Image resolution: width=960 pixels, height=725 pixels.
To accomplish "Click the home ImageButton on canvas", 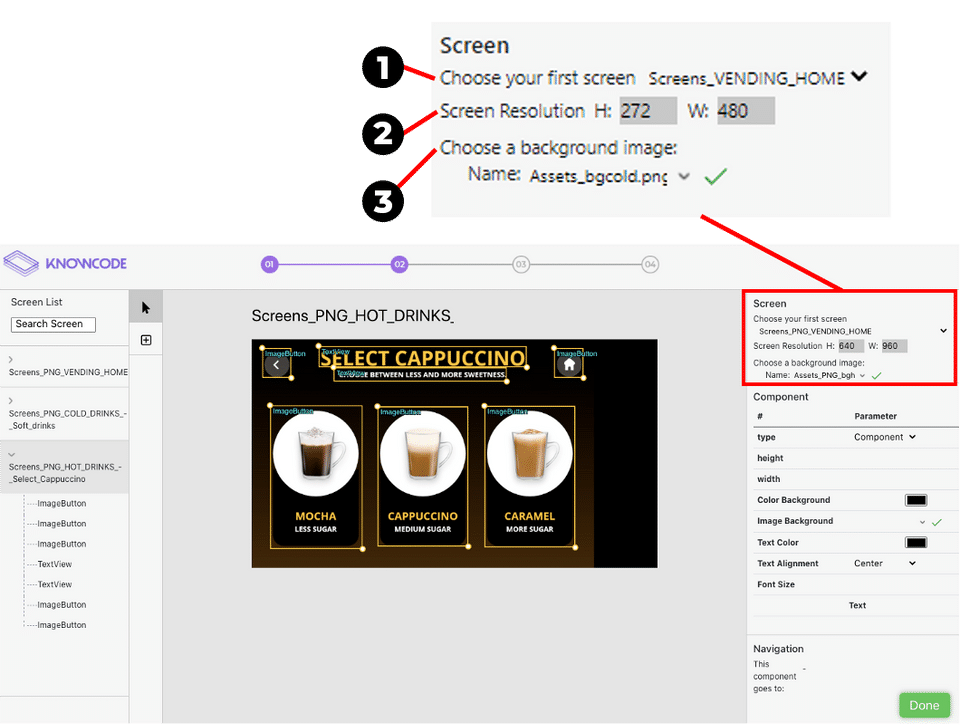I will (x=569, y=364).
